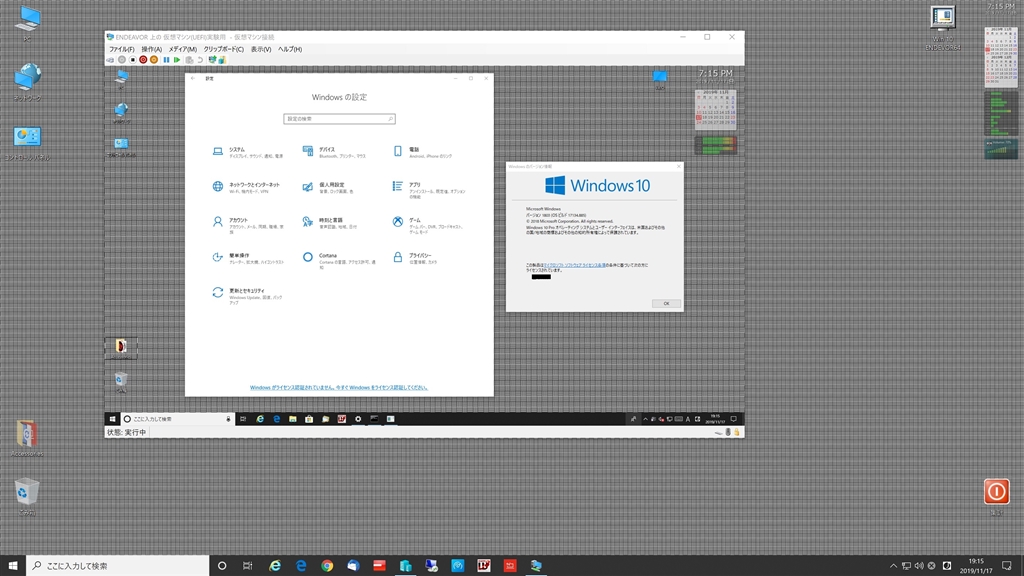The width and height of the screenshot is (1024, 576).
Task: Click Task View in the guest taskbar
Action: coord(243,419)
